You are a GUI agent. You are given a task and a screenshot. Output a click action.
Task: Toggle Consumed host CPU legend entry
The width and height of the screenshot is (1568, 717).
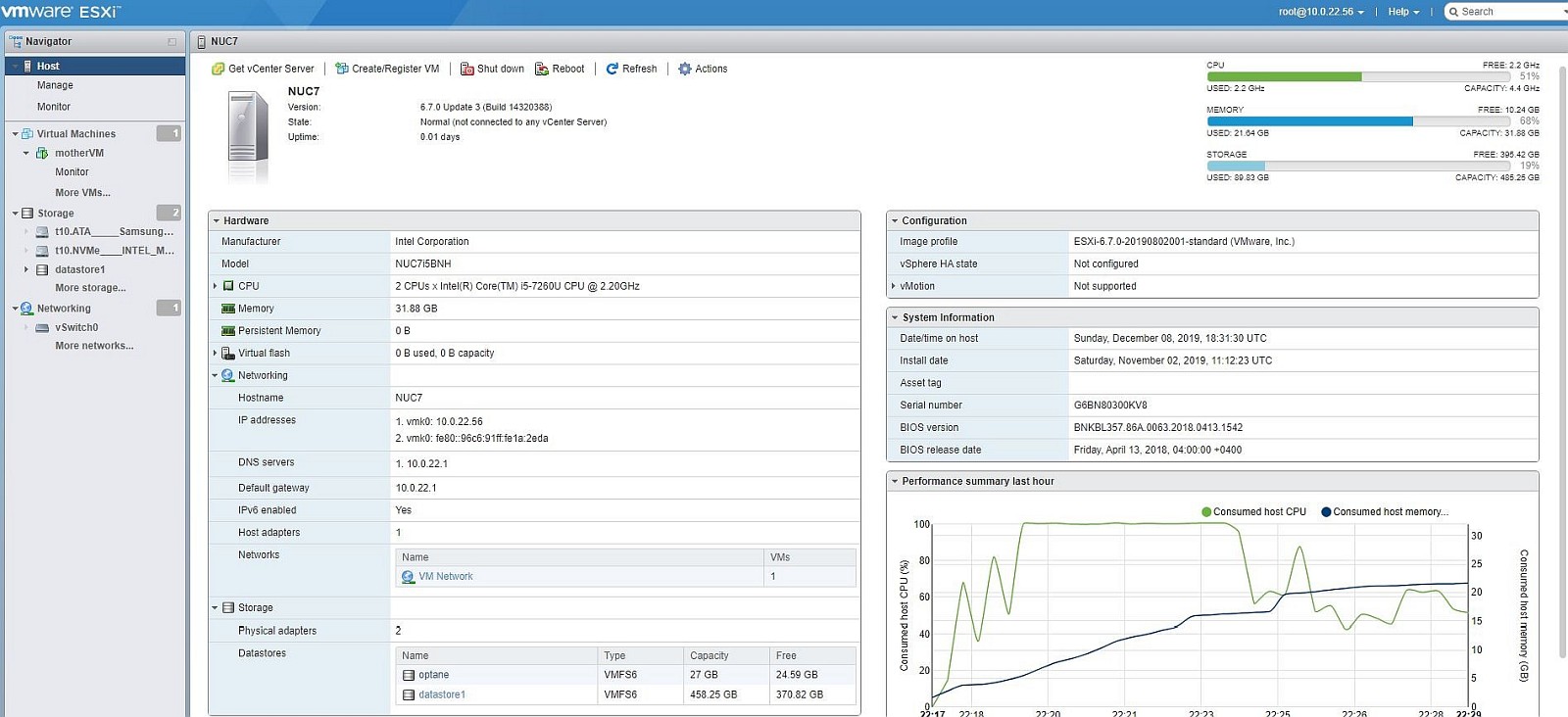point(1253,512)
